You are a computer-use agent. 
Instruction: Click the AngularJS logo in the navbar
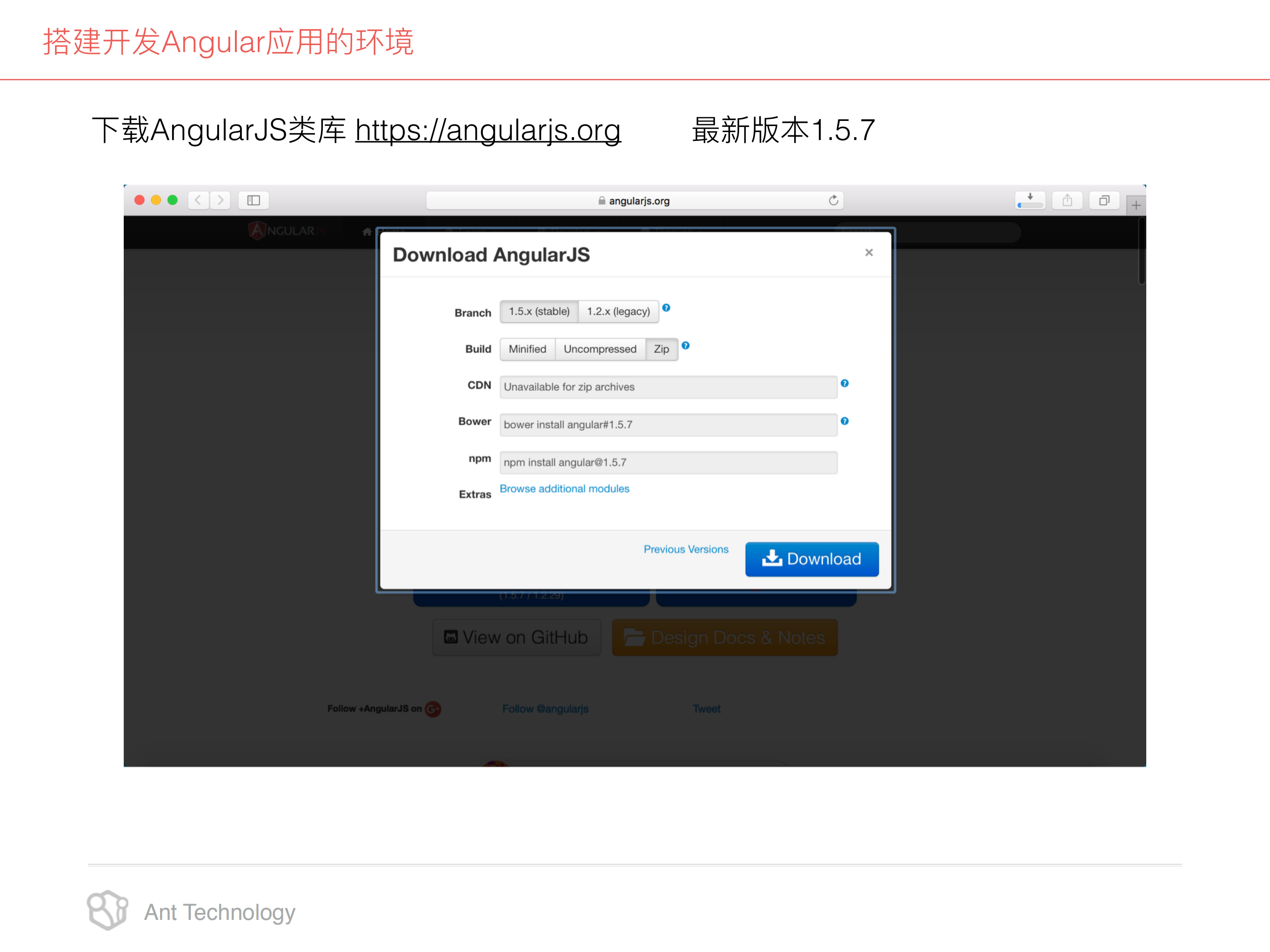coord(287,231)
